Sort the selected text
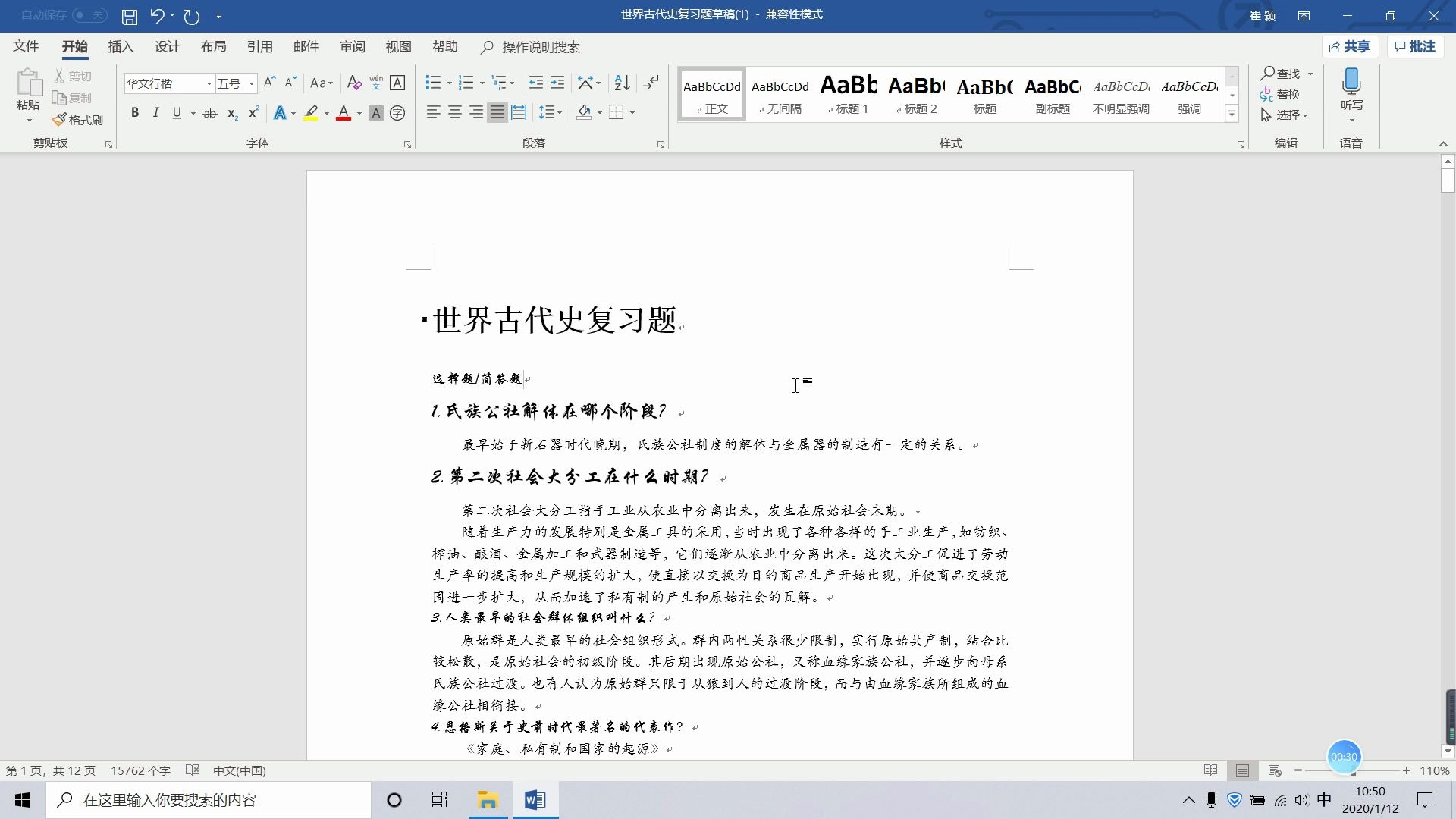This screenshot has width=1456, height=819. pyautogui.click(x=622, y=83)
